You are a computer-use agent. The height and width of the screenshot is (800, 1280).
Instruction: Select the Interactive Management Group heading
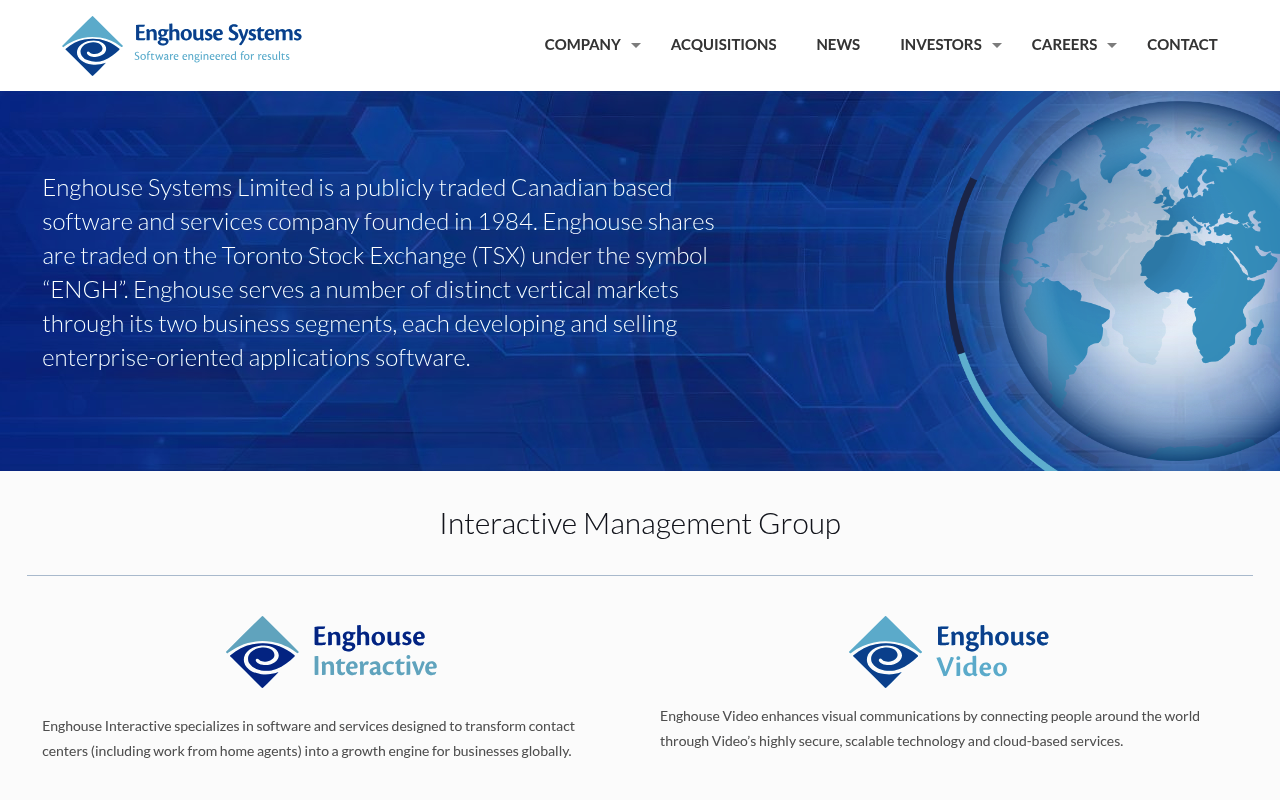640,523
